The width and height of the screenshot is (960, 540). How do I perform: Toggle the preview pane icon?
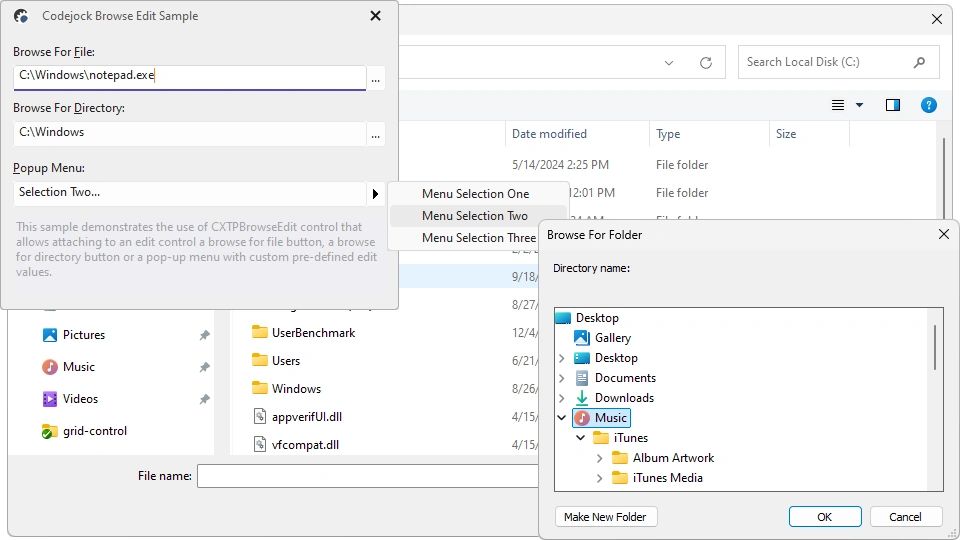[x=893, y=105]
